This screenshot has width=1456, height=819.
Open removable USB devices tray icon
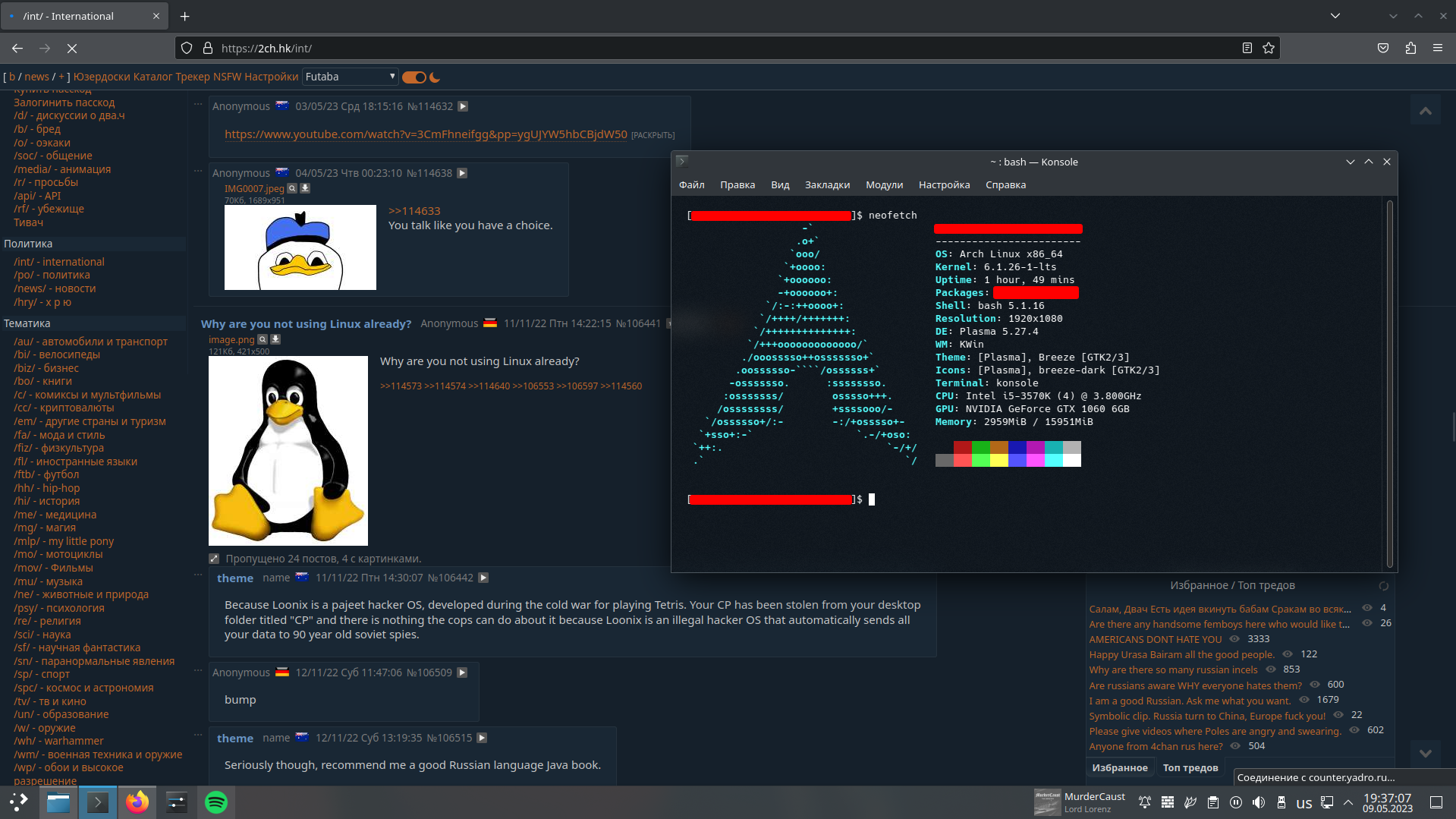click(1281, 802)
